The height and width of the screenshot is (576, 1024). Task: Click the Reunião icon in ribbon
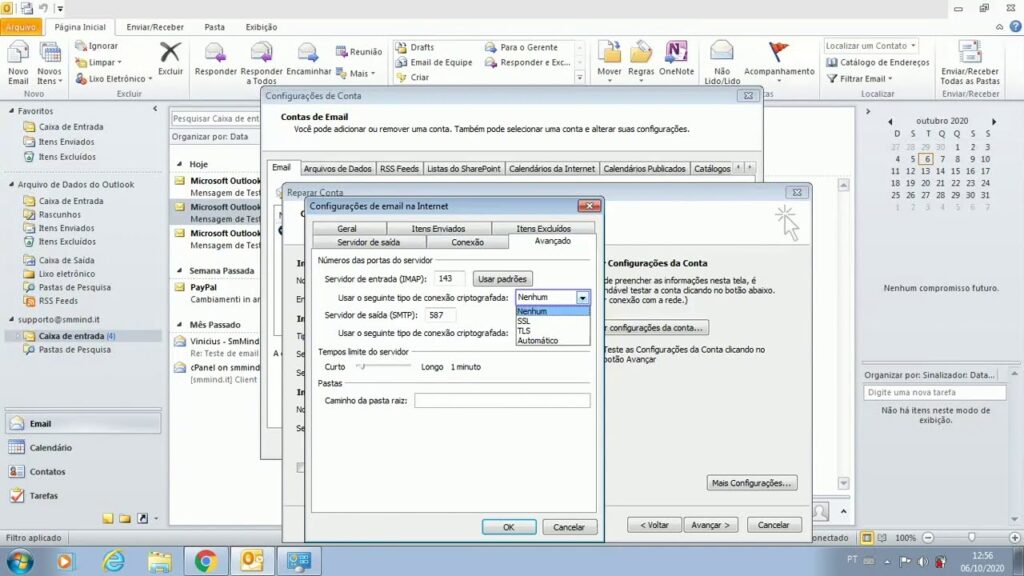click(359, 52)
